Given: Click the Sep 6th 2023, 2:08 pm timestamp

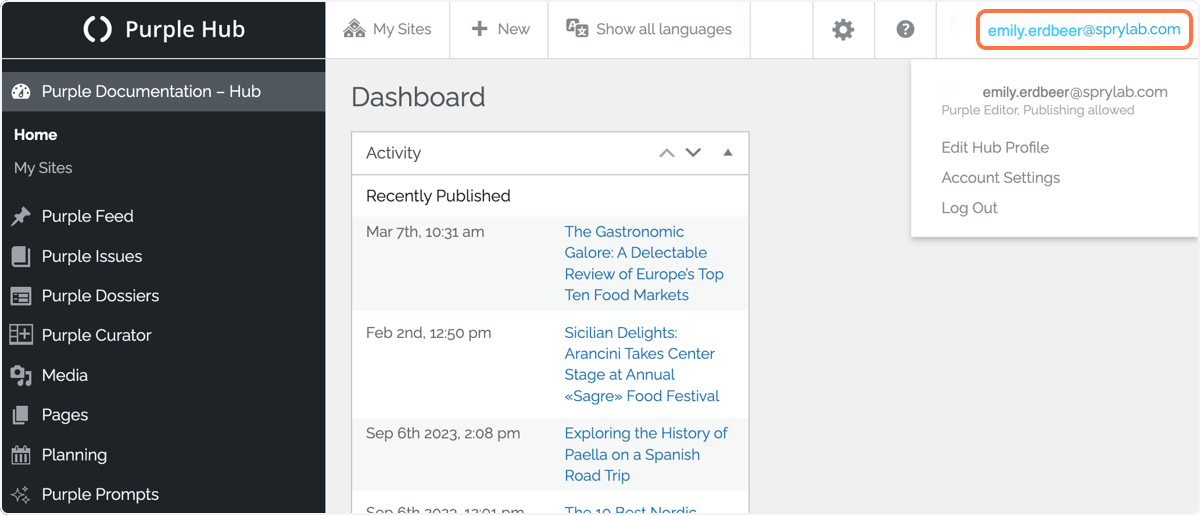Looking at the screenshot, I should tap(443, 433).
